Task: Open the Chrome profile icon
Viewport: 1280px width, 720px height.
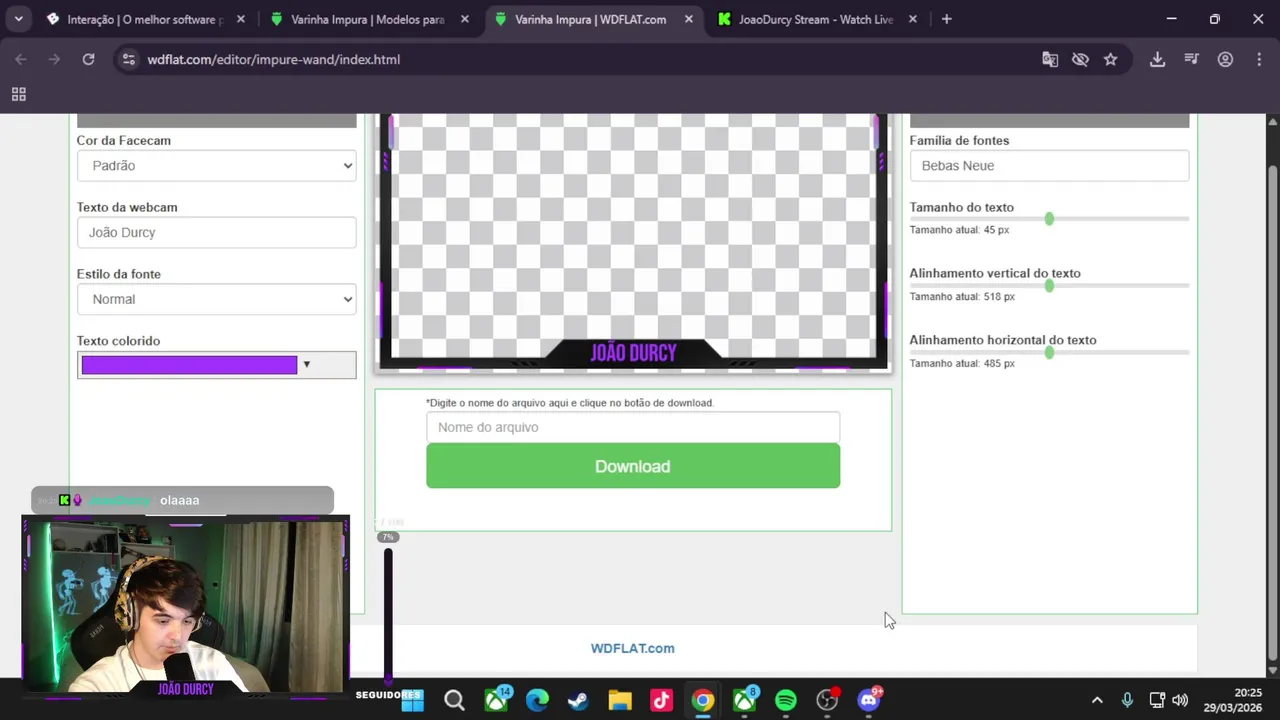Action: (1225, 60)
